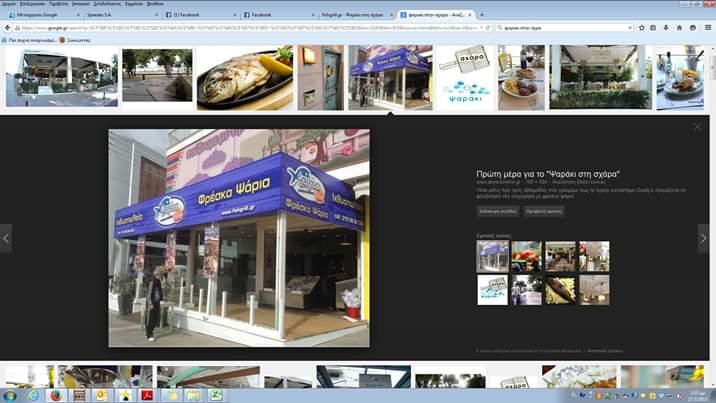Image resolution: width=716 pixels, height=403 pixels.
Task: Click the View image button
Action: click(x=543, y=211)
